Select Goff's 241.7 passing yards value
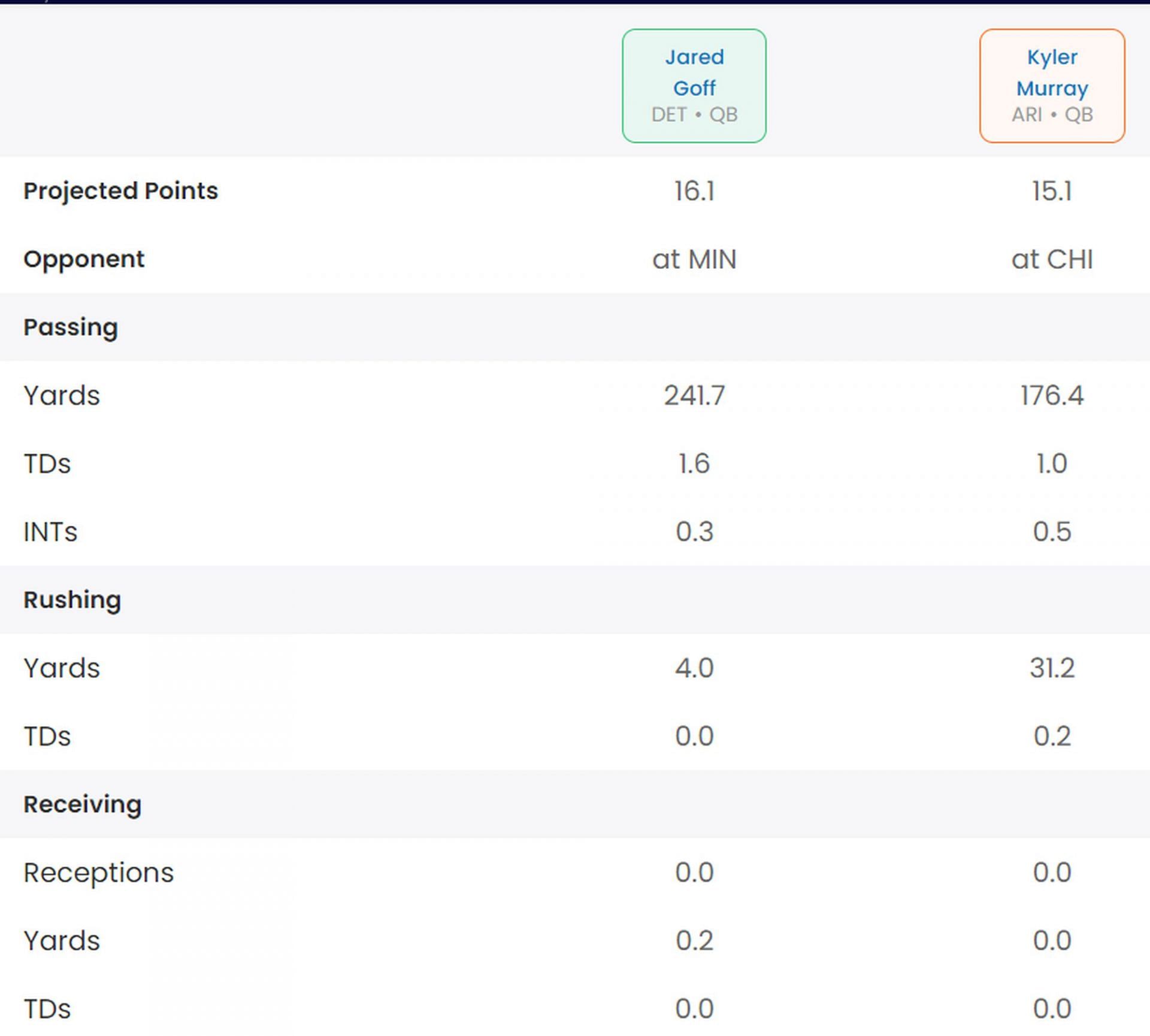The width and height of the screenshot is (1150, 1036). 694,395
